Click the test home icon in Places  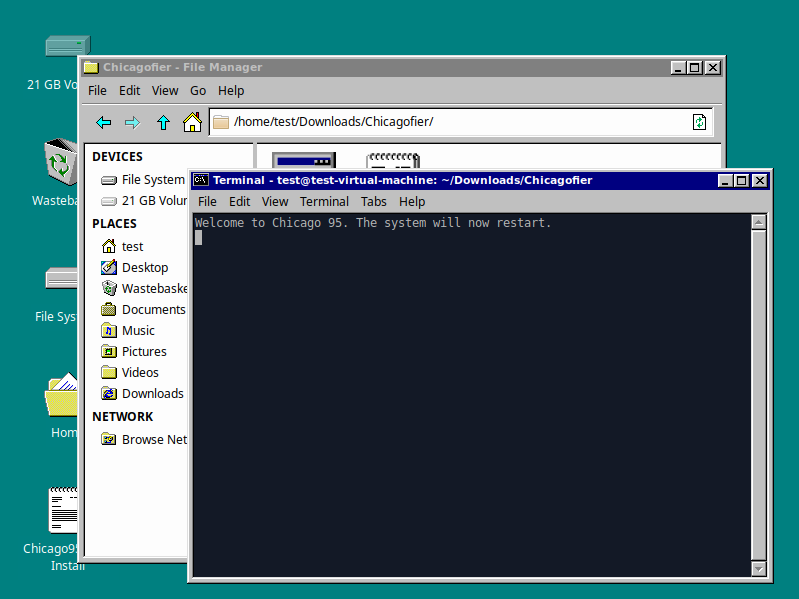click(109, 247)
